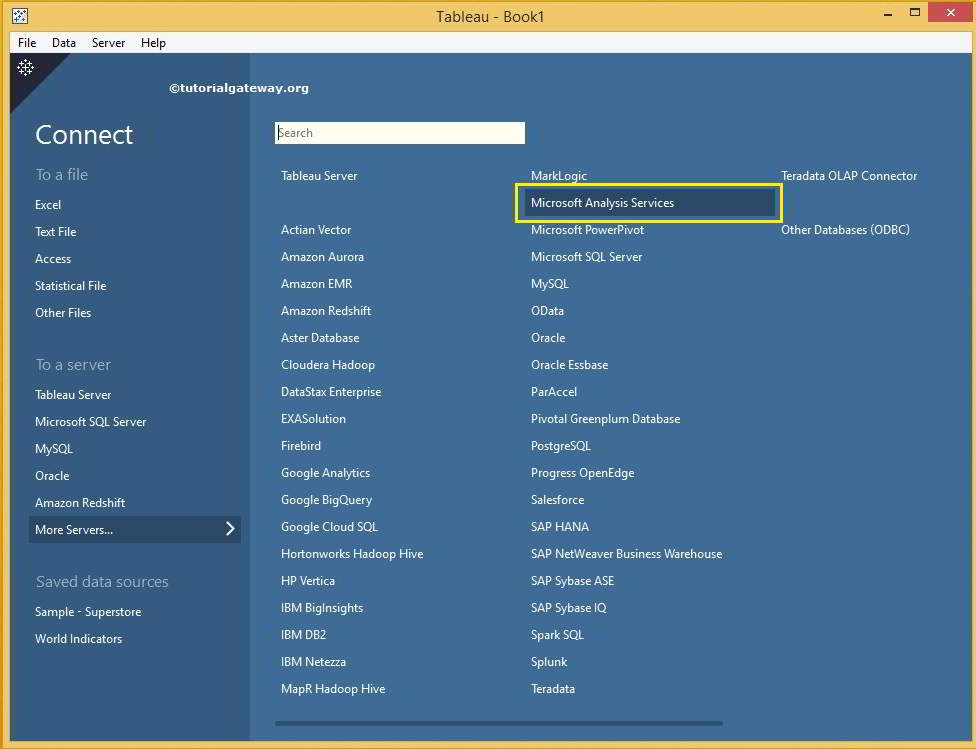Viewport: 976px width, 749px height.
Task: Connect to MySQL under To a server
Action: coord(53,448)
